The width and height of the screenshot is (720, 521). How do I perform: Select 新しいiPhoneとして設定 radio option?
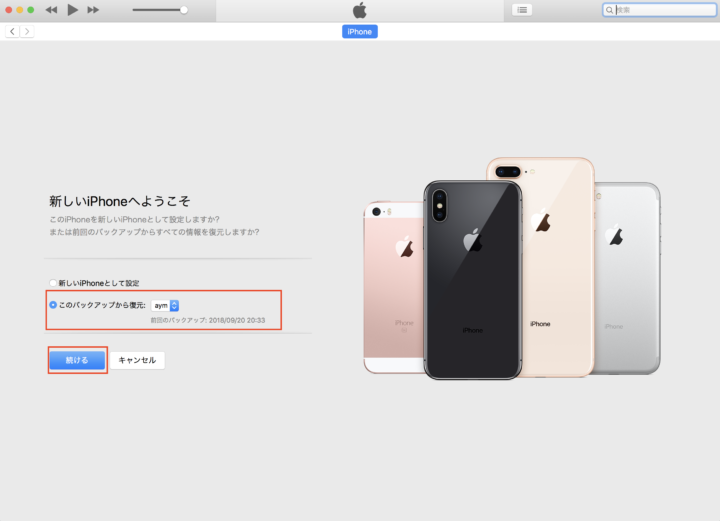pyautogui.click(x=53, y=283)
